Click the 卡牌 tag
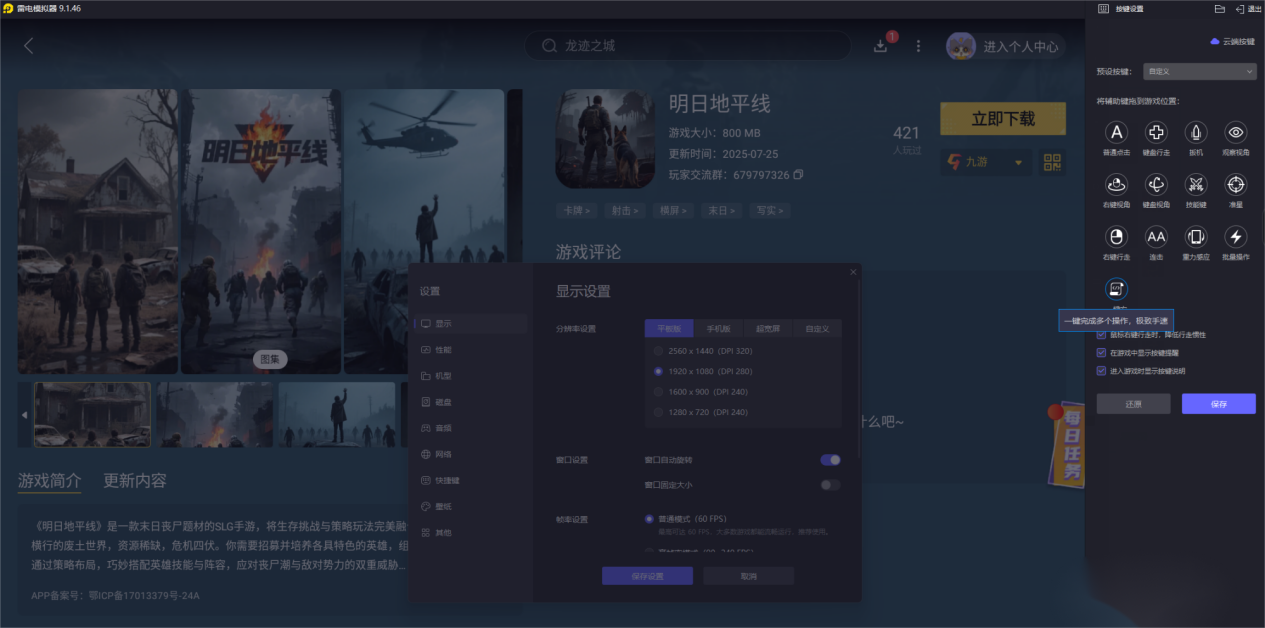This screenshot has height=628, width=1265. (x=577, y=211)
